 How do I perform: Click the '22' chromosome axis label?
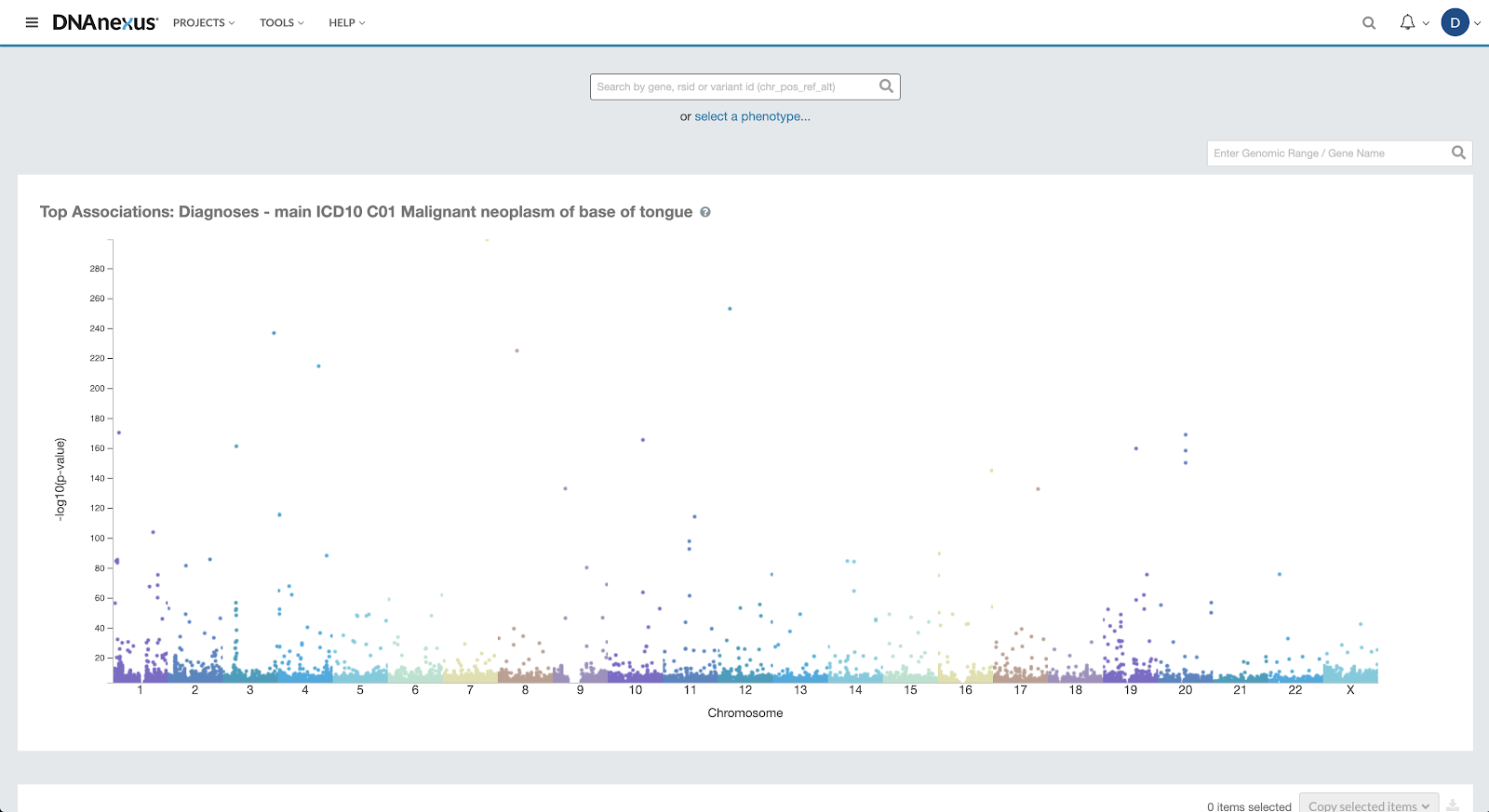[x=1295, y=690]
